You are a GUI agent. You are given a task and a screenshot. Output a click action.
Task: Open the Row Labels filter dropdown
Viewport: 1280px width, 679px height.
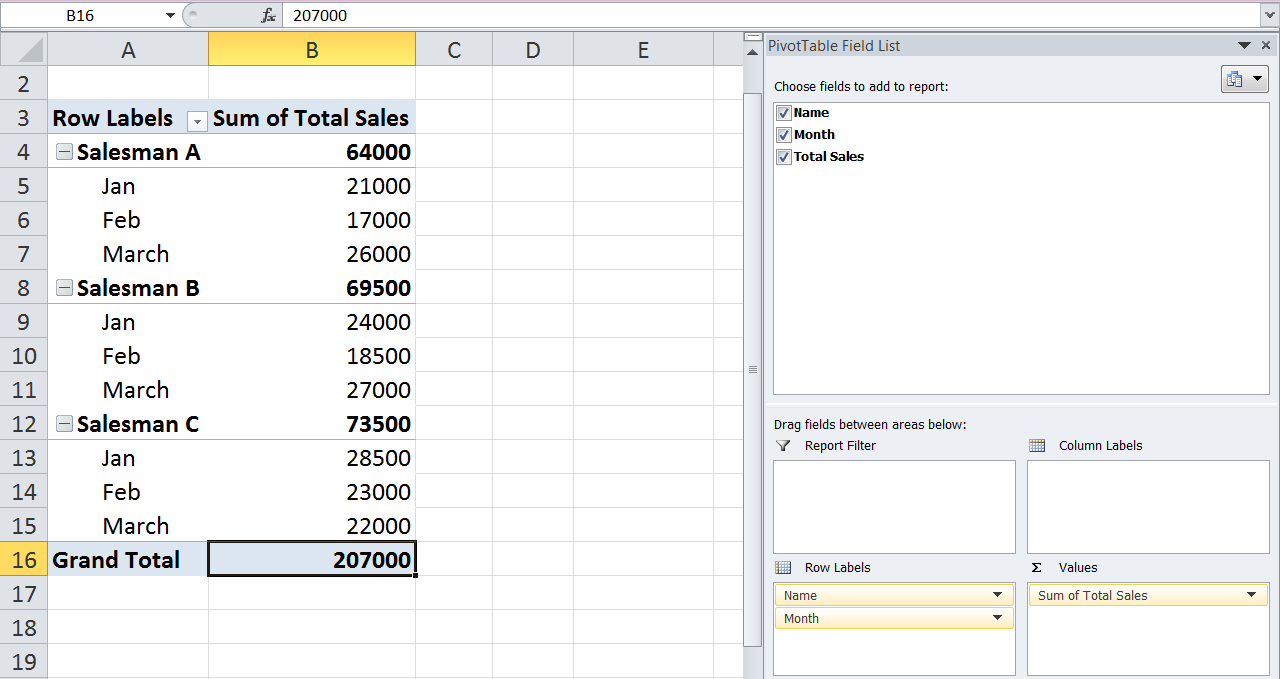[196, 121]
